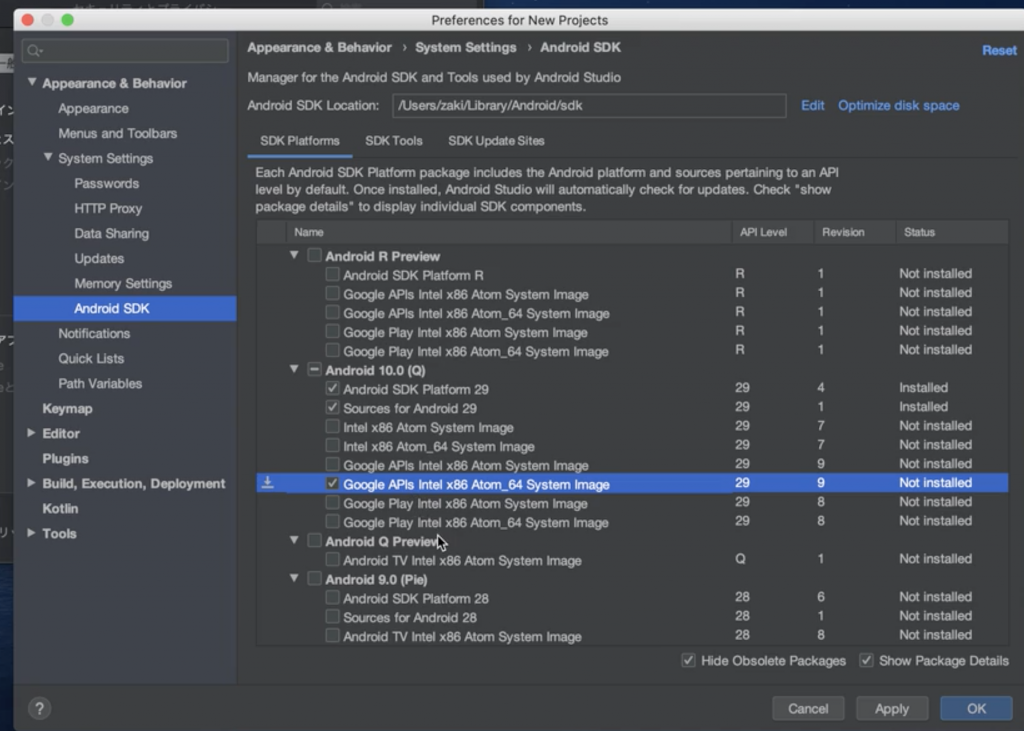1024x731 pixels.
Task: Collapse the Android 10.0 (Q) group
Action: tap(294, 369)
